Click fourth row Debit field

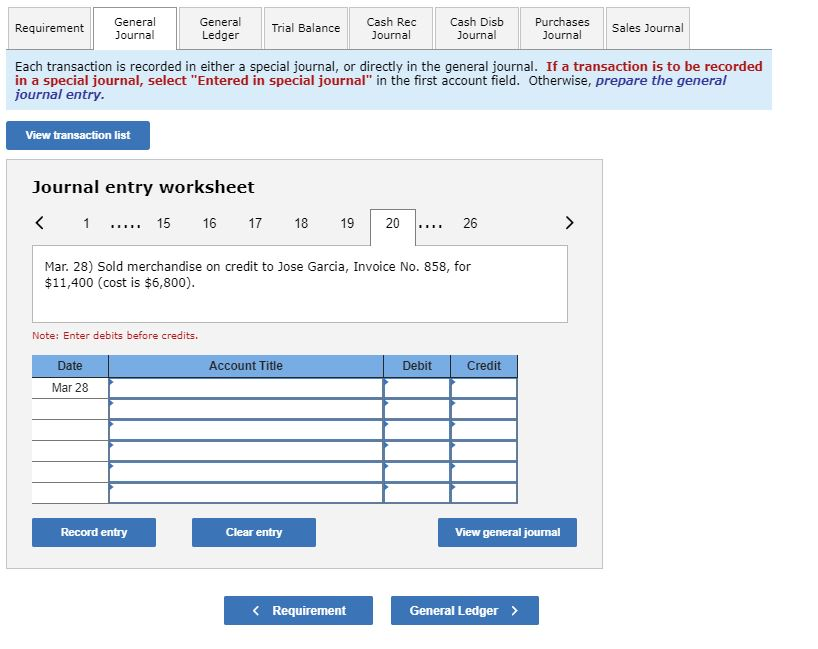[x=417, y=451]
